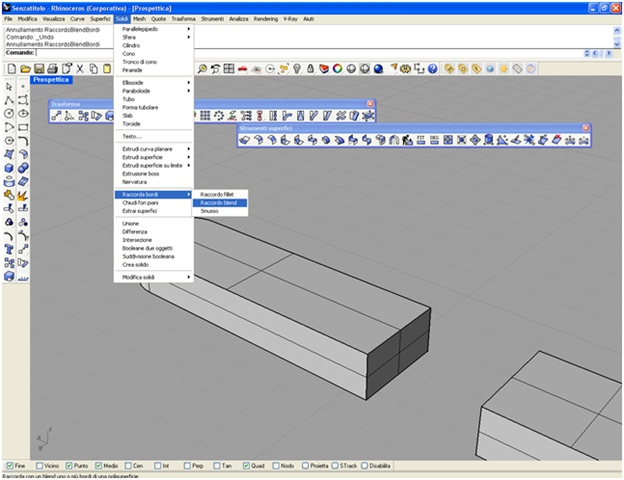This screenshot has height=480, width=624.
Task: Toggle the Quad osnap checkbox
Action: (x=246, y=466)
